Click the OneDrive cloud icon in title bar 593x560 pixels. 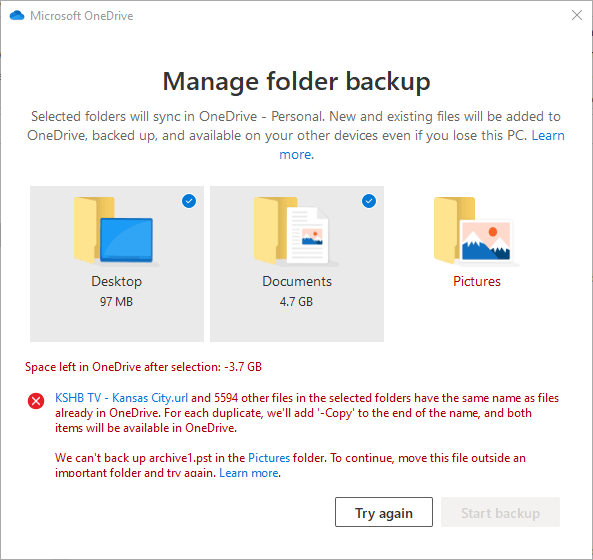pos(17,16)
